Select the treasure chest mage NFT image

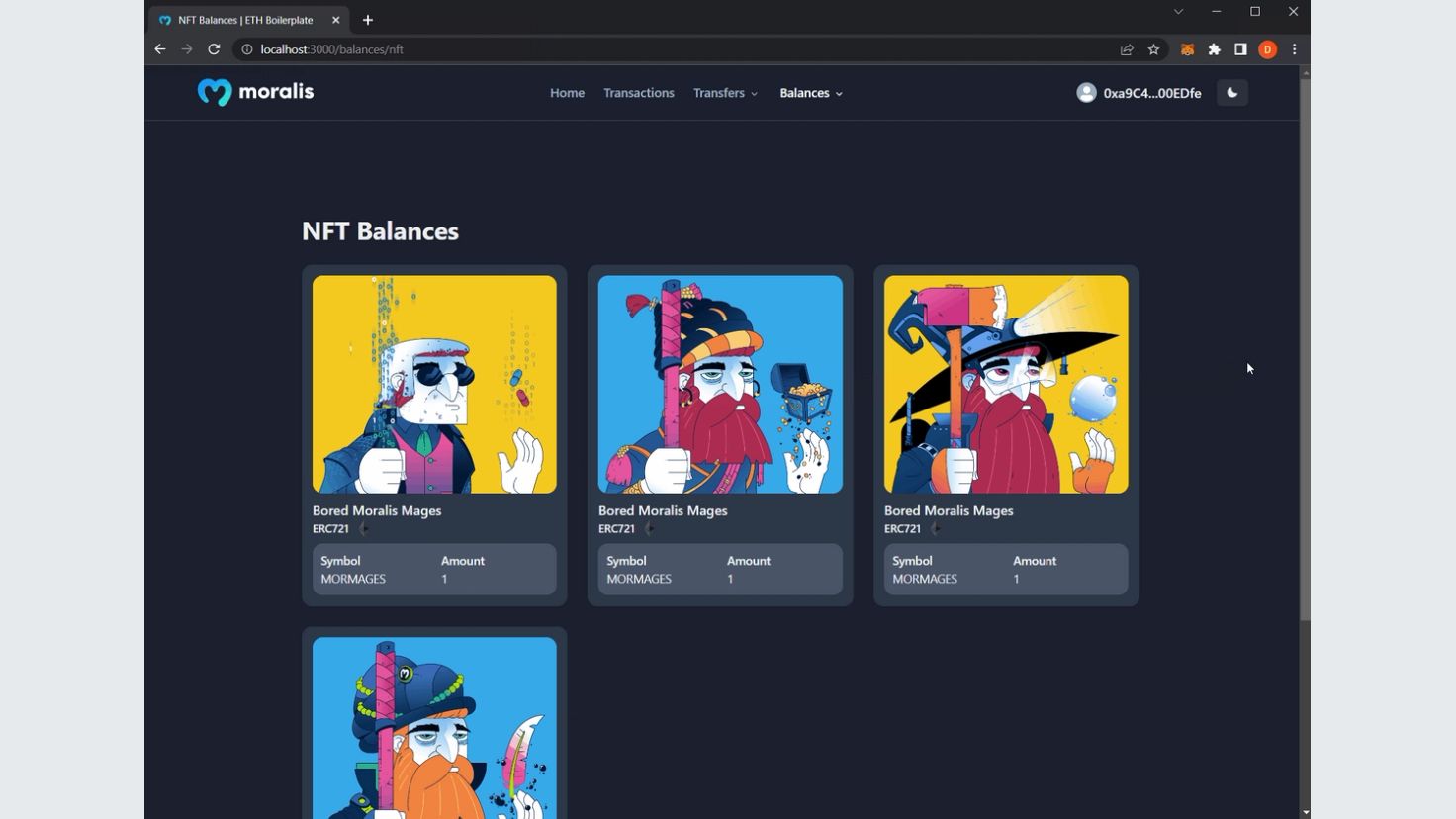(x=720, y=384)
